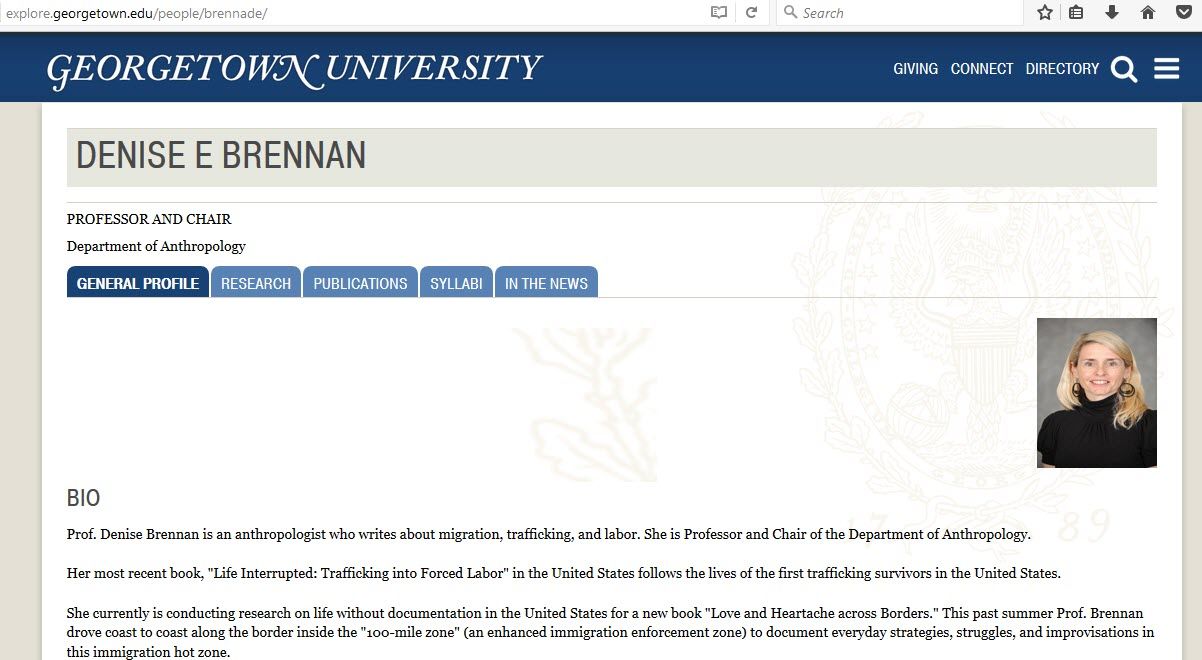Open the Giving menu item
The height and width of the screenshot is (660, 1202).
[915, 69]
